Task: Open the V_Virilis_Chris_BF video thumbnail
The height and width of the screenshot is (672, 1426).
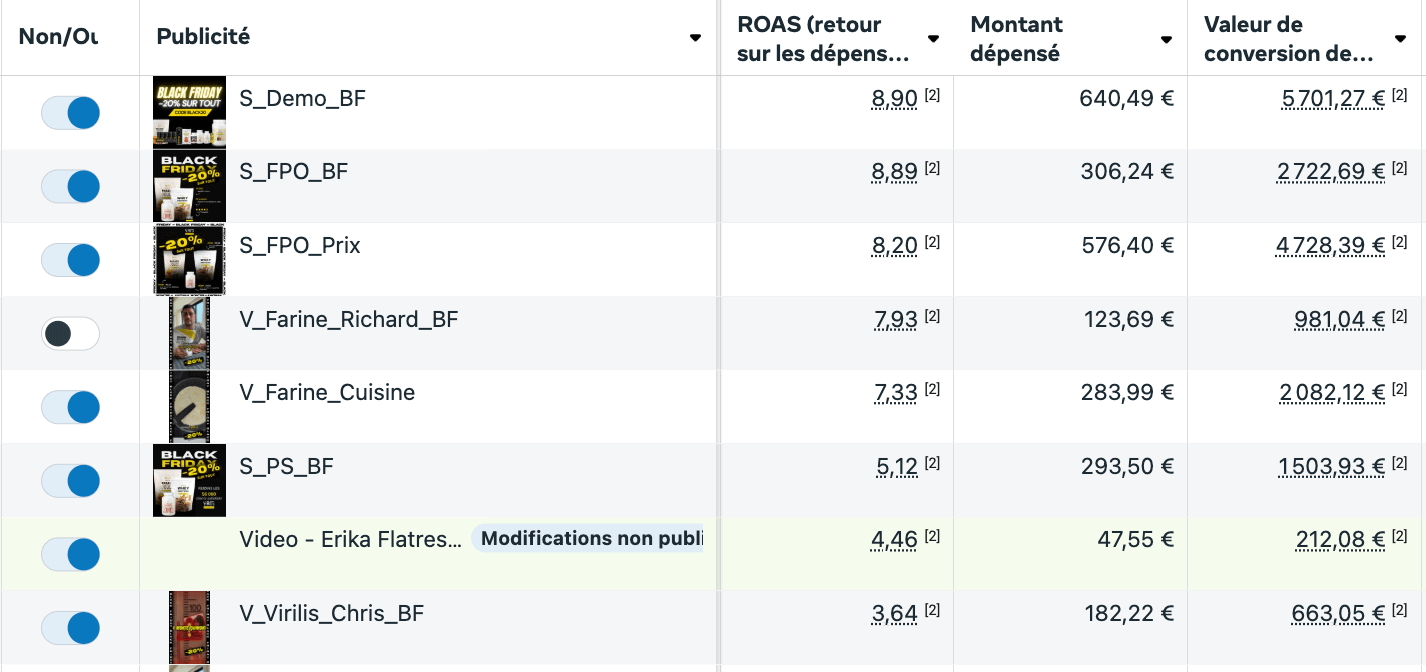Action: pos(189,627)
